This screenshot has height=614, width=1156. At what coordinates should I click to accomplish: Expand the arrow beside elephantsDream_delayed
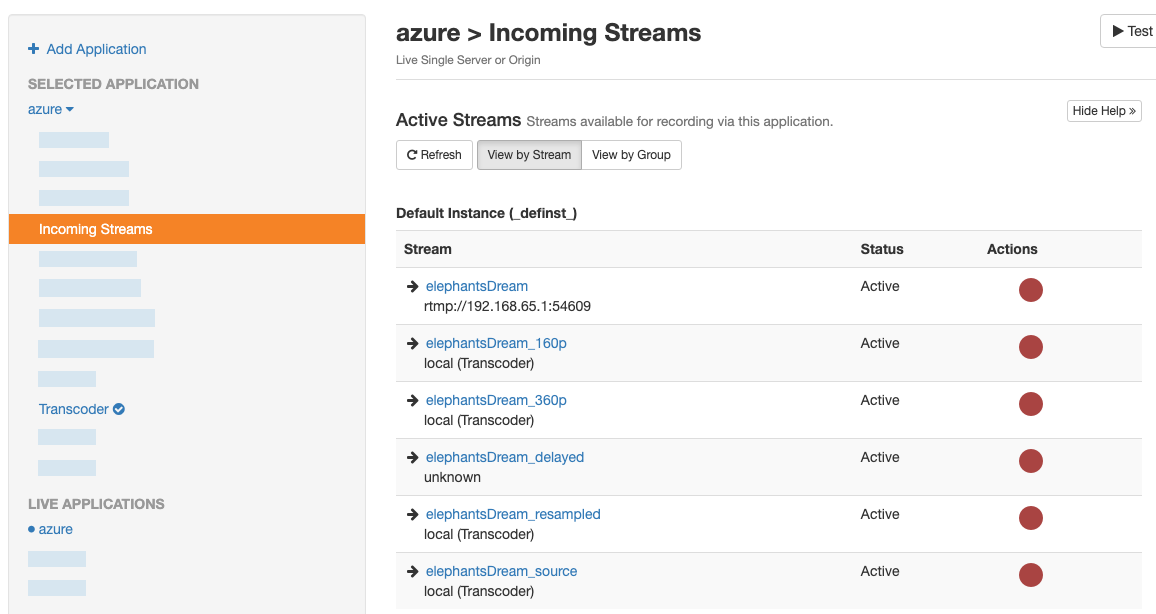412,457
